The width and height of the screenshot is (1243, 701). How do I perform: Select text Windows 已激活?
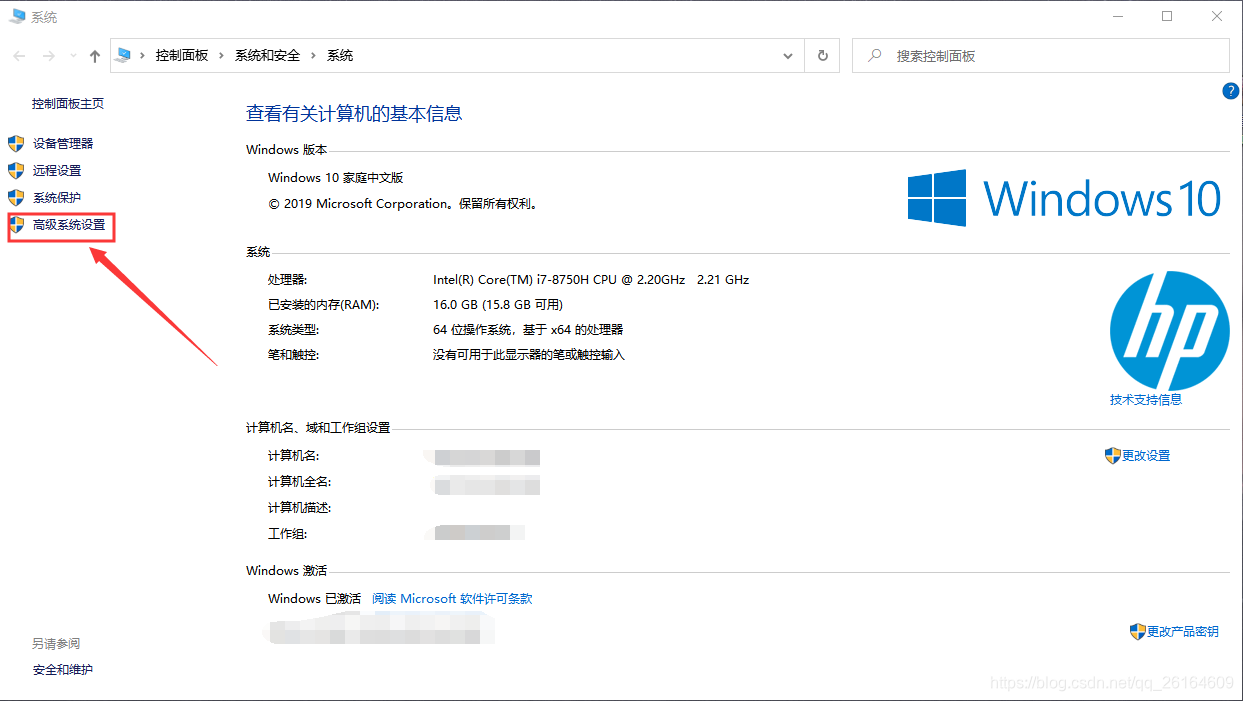[x=314, y=599]
